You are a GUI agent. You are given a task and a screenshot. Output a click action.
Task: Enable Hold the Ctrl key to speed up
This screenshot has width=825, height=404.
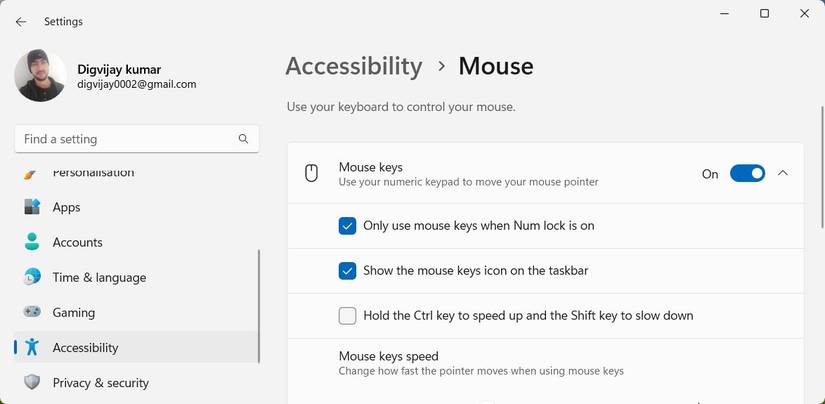347,316
